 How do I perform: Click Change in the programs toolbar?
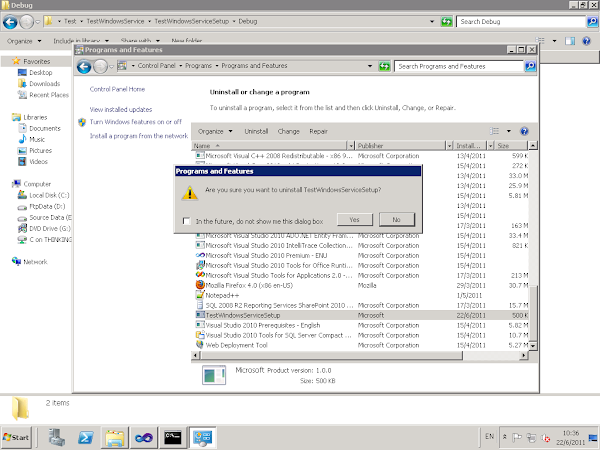(x=289, y=131)
